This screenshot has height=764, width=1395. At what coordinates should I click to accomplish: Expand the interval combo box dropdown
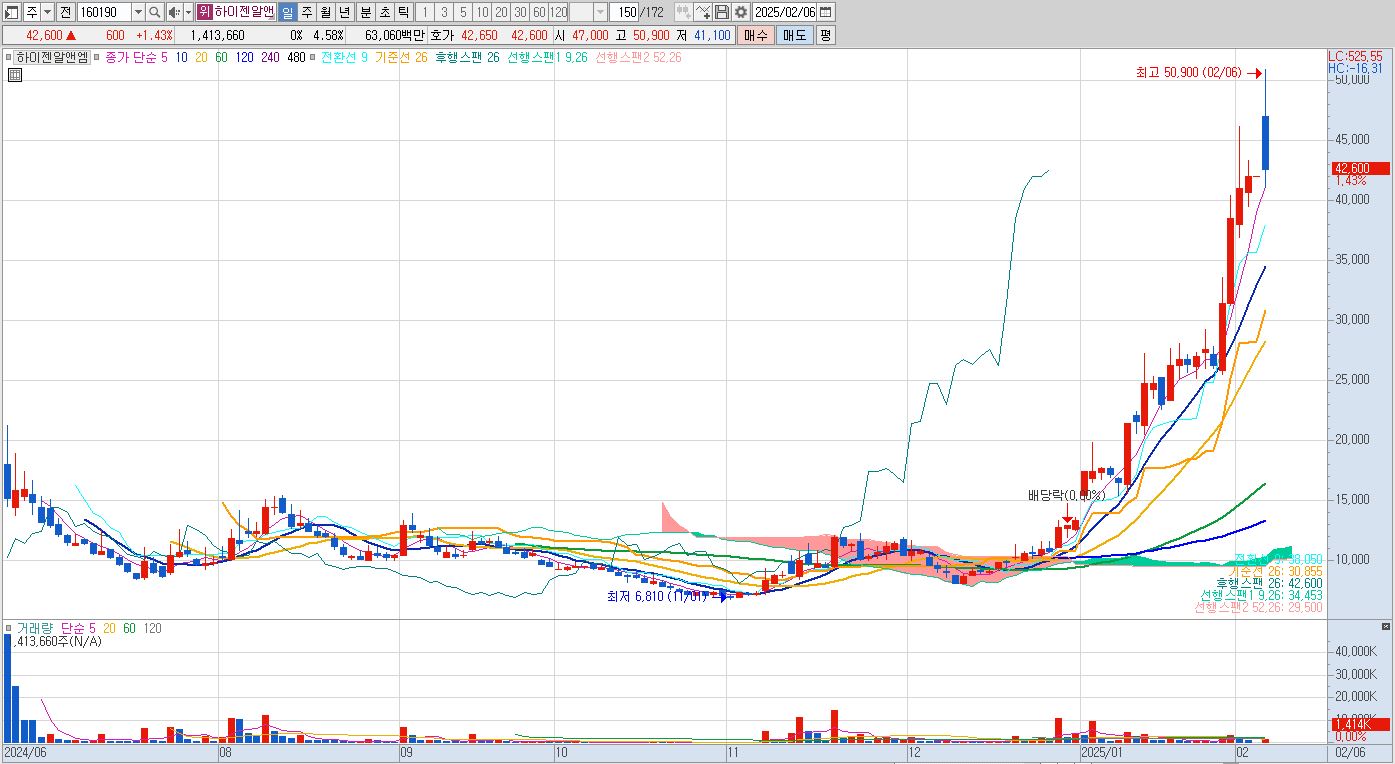point(600,12)
